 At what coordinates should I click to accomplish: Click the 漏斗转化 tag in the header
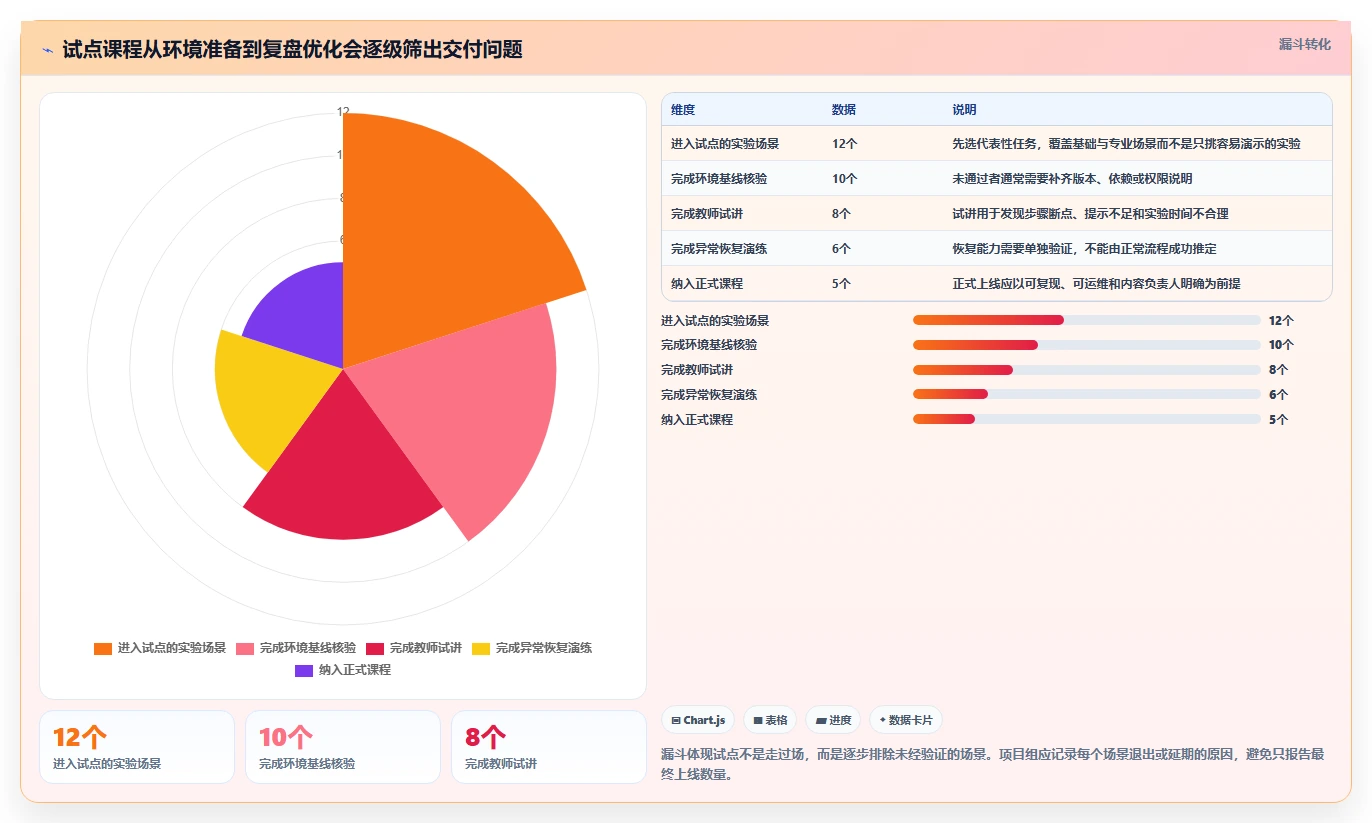[x=1305, y=45]
